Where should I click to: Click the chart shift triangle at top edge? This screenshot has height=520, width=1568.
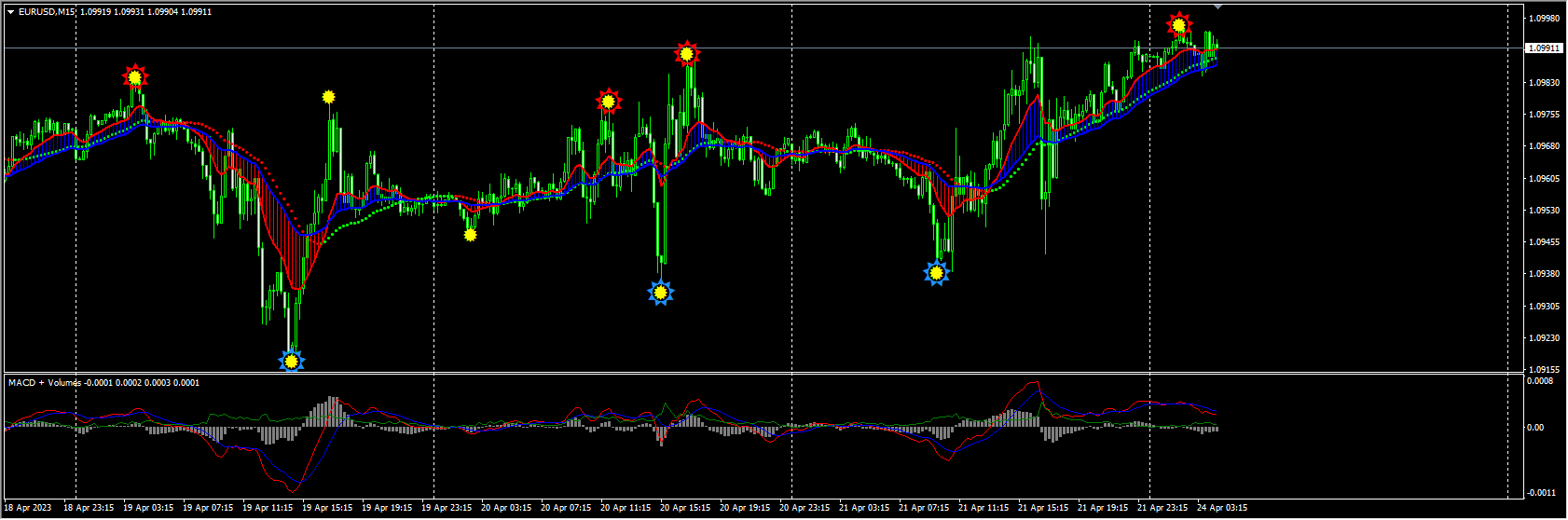[x=1217, y=7]
